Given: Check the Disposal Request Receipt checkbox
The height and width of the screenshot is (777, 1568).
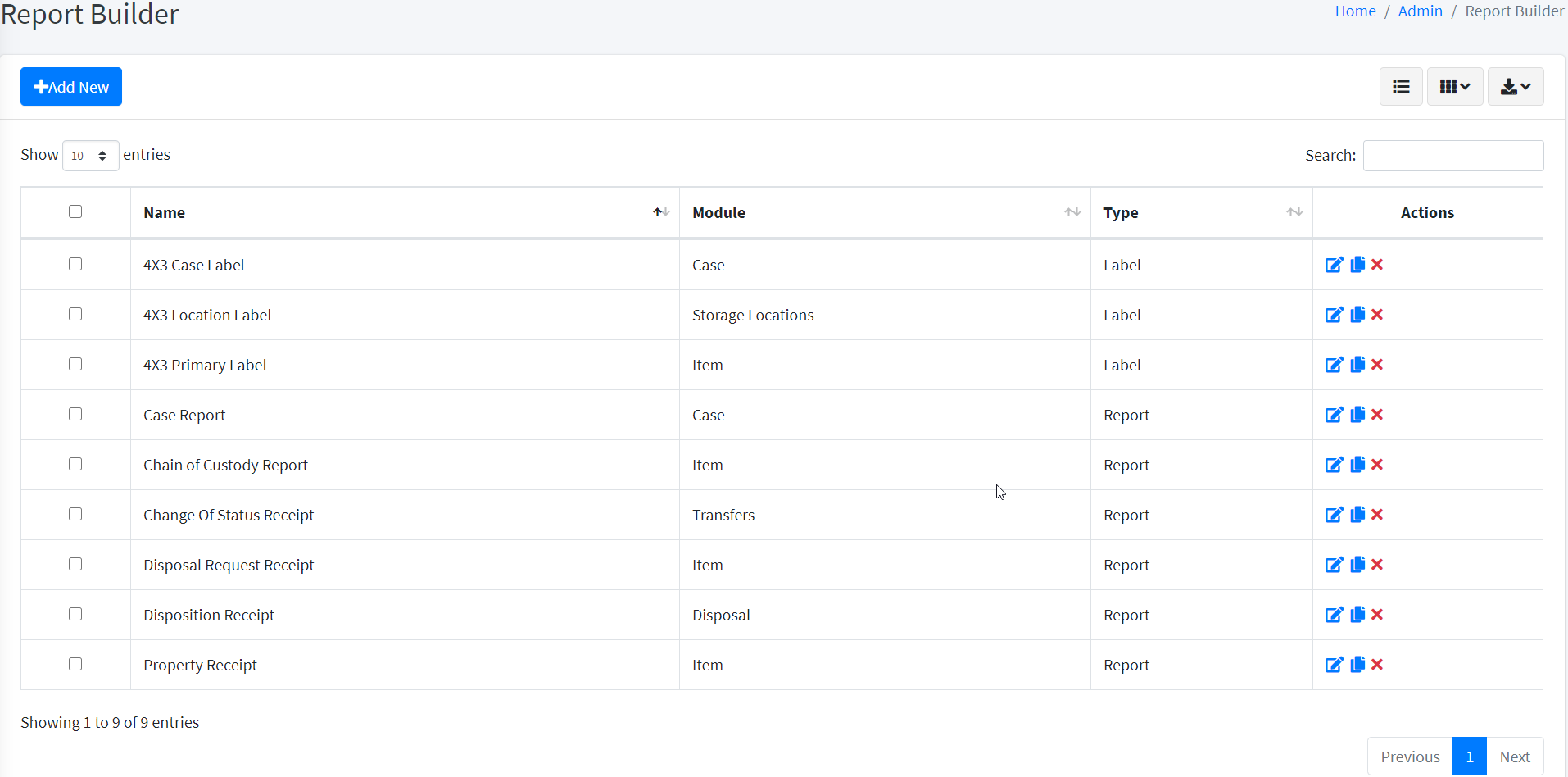Looking at the screenshot, I should pos(75,564).
